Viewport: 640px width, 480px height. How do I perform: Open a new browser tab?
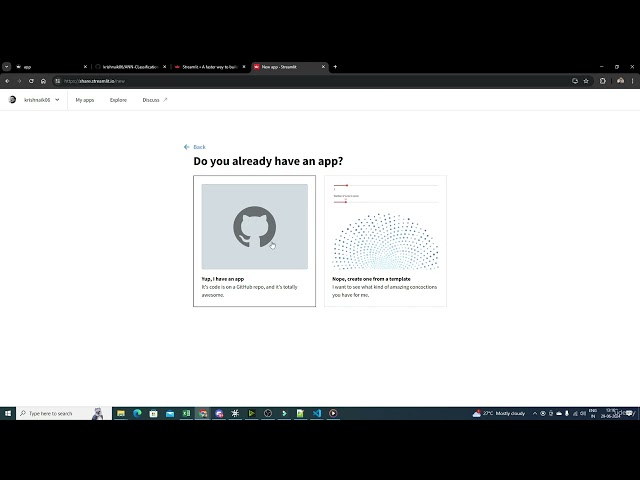click(335, 67)
